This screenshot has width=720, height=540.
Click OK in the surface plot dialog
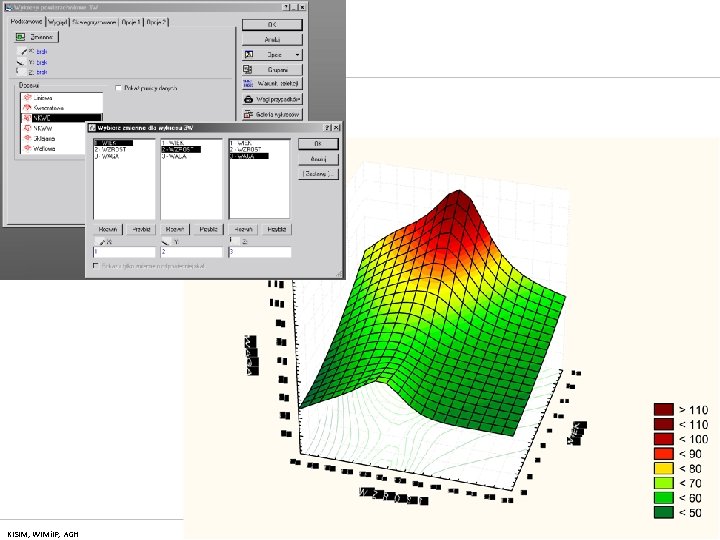[272, 24]
